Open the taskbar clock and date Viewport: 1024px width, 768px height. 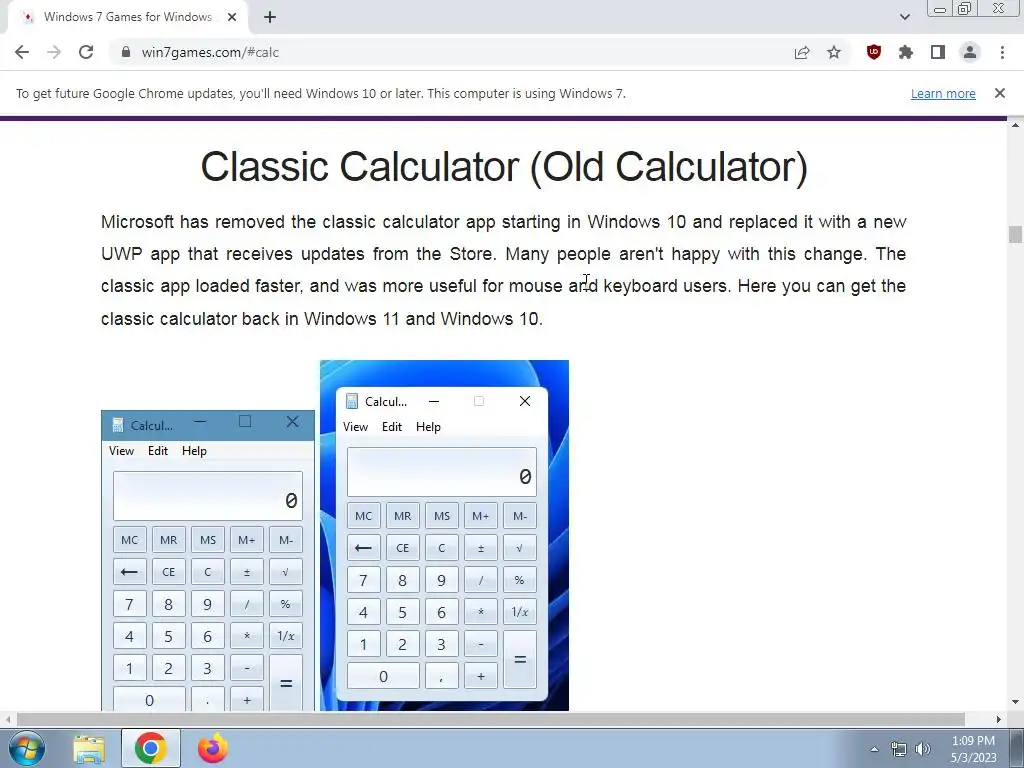click(x=973, y=749)
